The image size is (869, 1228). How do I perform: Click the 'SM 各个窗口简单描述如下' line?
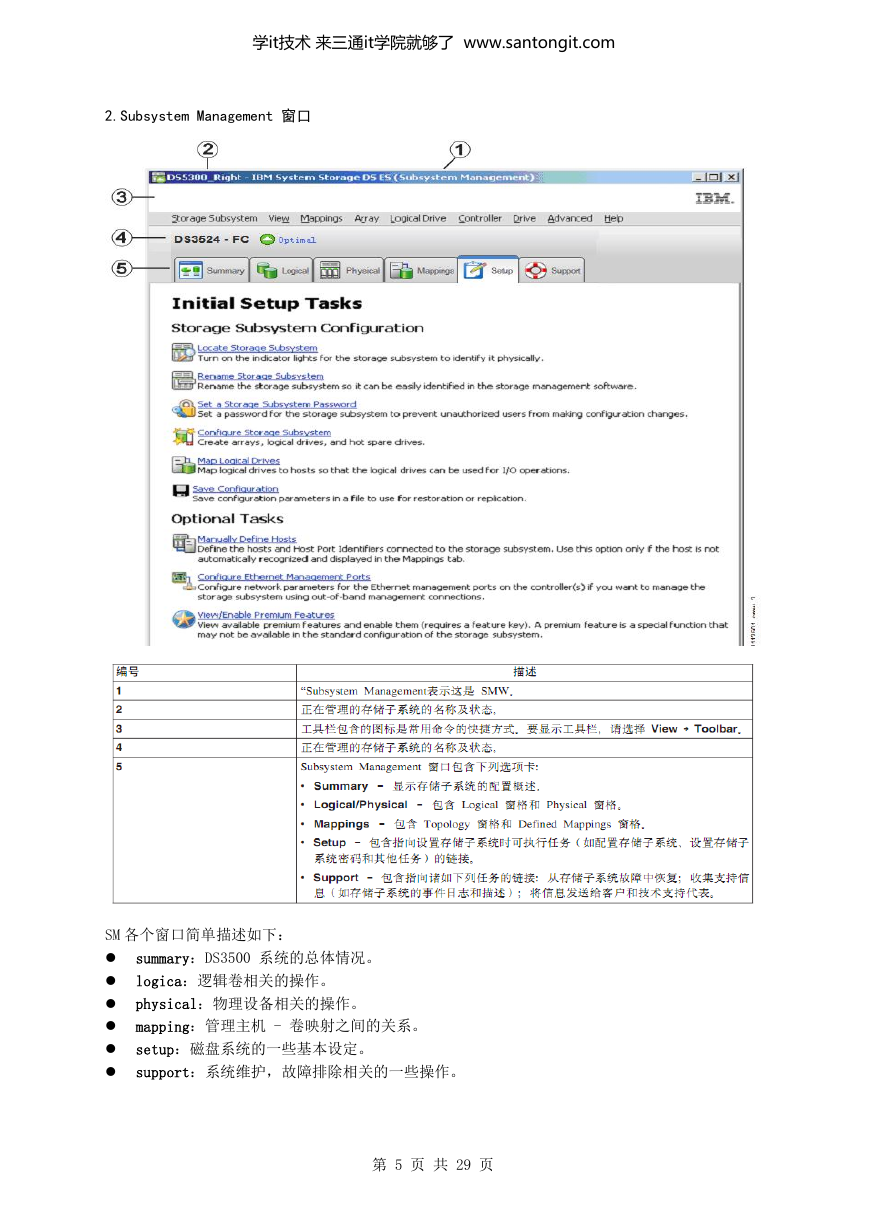point(195,936)
